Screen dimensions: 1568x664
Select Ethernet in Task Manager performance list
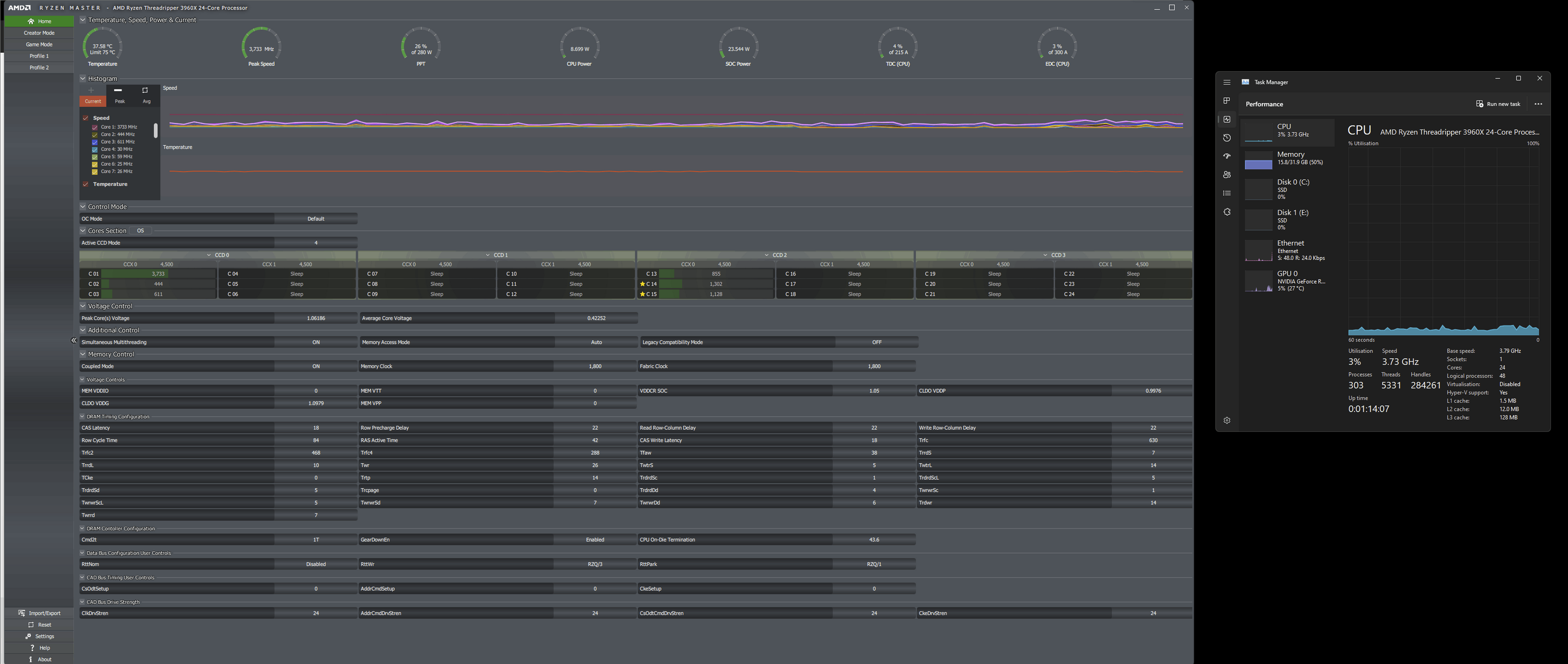click(1287, 250)
